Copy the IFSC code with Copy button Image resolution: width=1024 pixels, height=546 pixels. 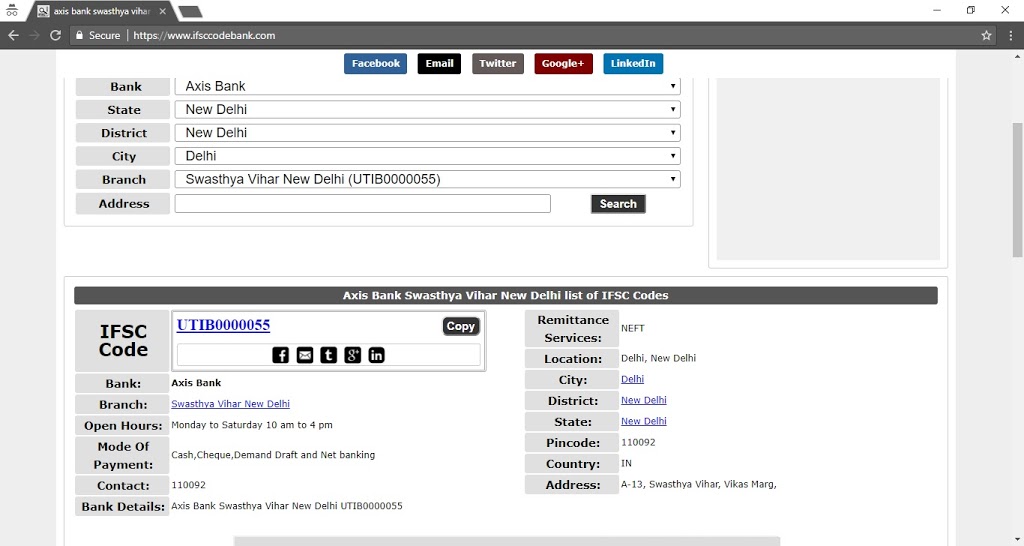(x=460, y=326)
